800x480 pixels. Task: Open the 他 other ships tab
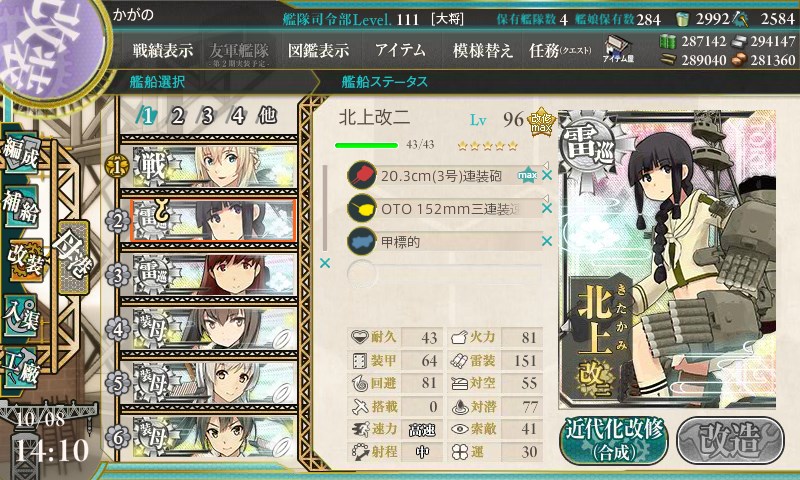[267, 116]
